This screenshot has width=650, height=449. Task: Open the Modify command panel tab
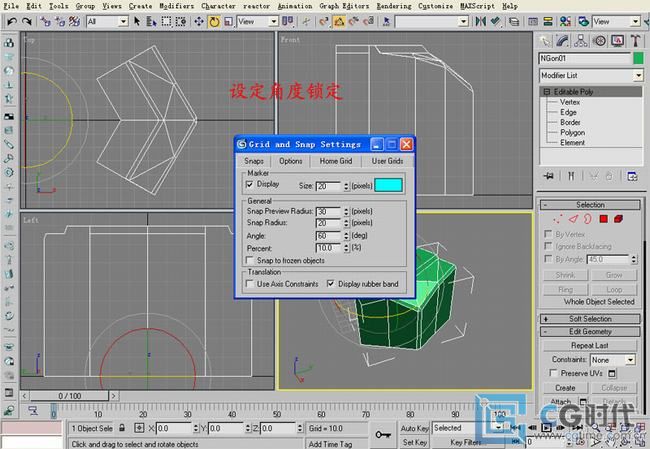tap(562, 41)
